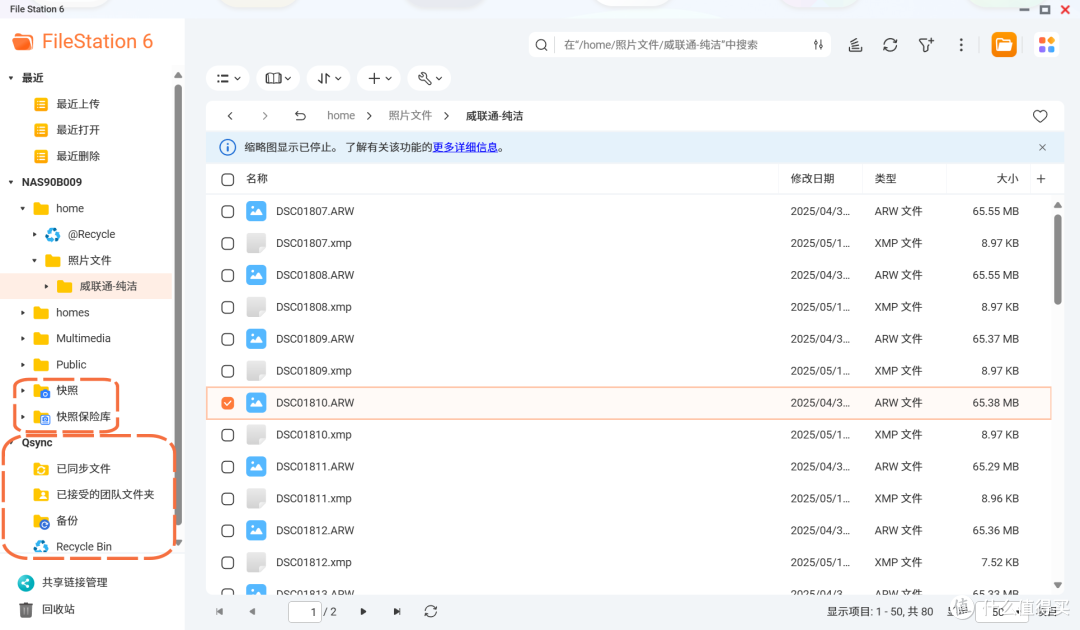Go up to parent folder icon
The height and width of the screenshot is (630, 1080).
pyautogui.click(x=300, y=116)
